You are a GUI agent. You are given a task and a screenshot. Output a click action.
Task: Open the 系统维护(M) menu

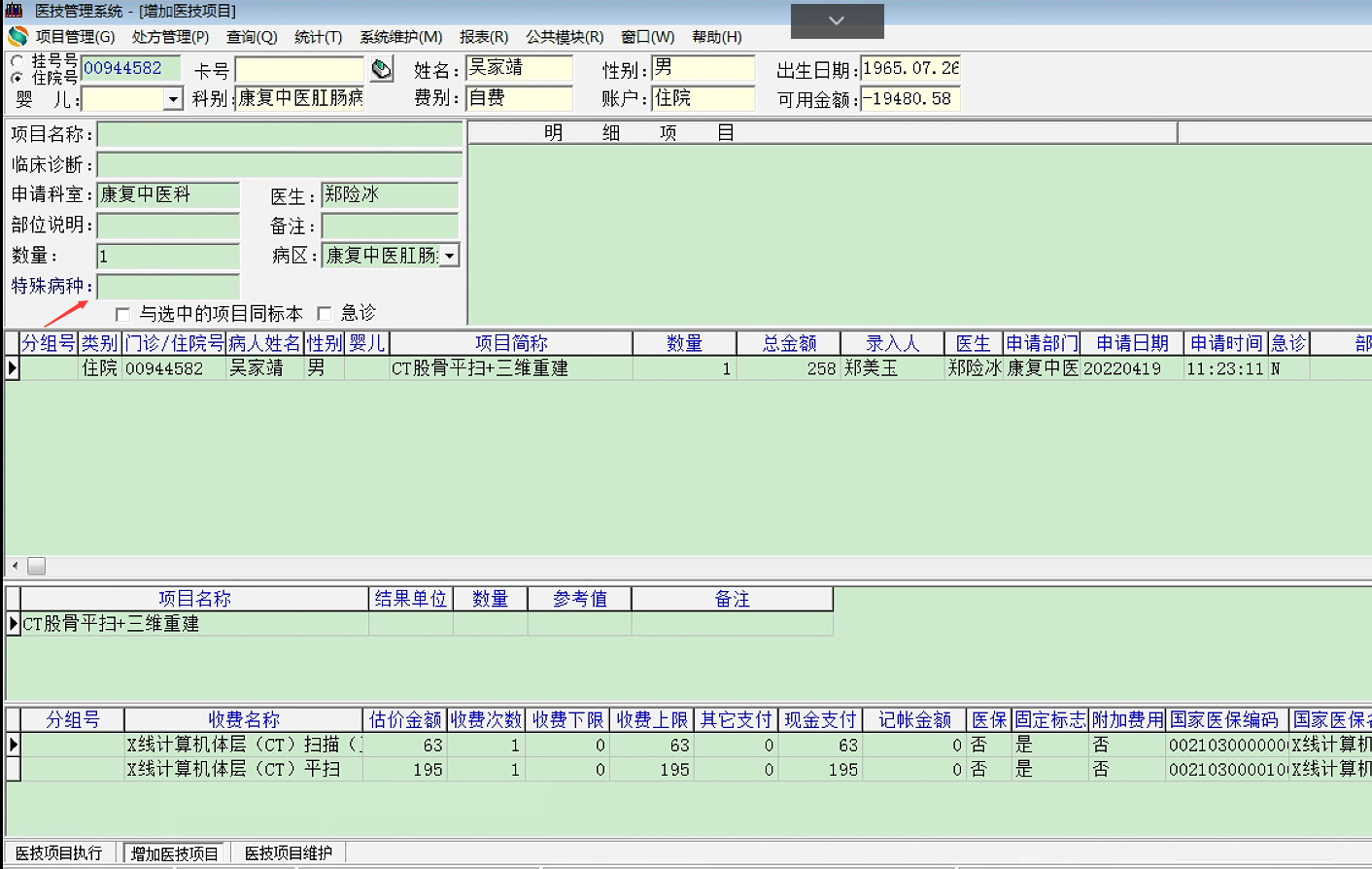coord(400,37)
